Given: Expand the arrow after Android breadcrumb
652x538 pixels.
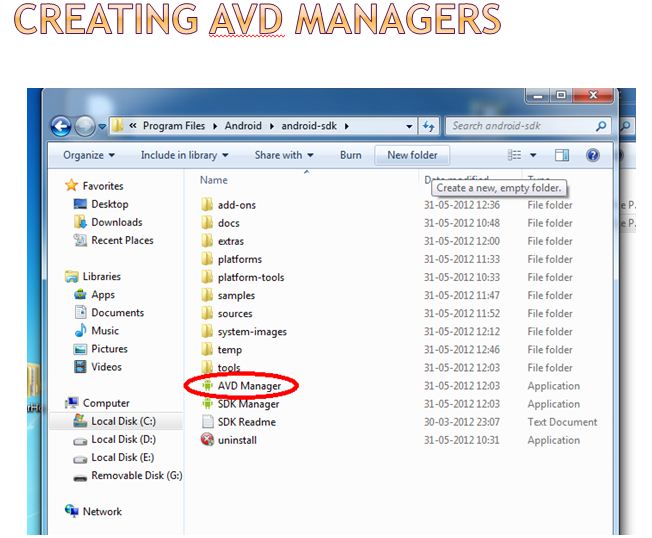Looking at the screenshot, I should pyautogui.click(x=272, y=126).
